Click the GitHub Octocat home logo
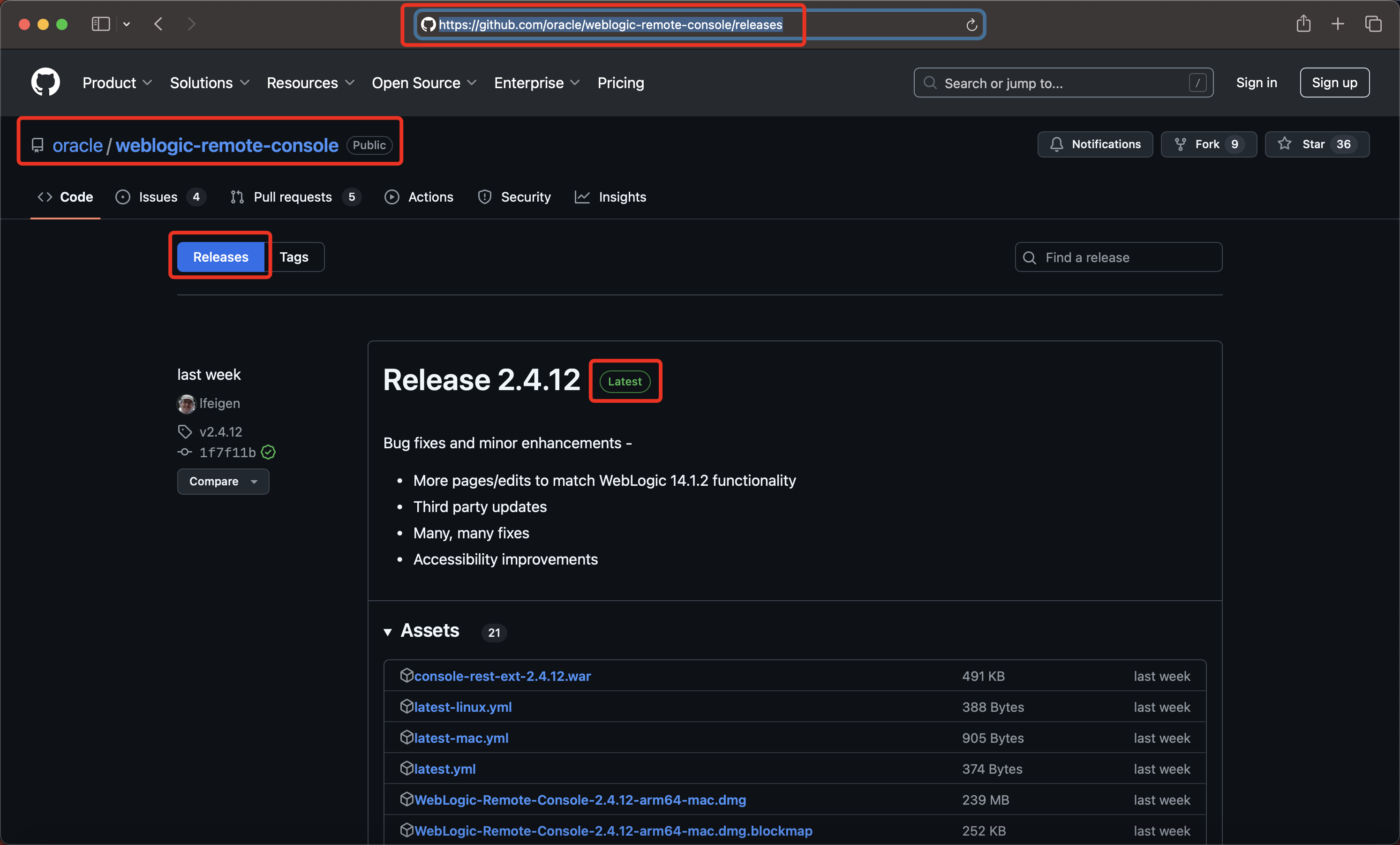 click(45, 83)
